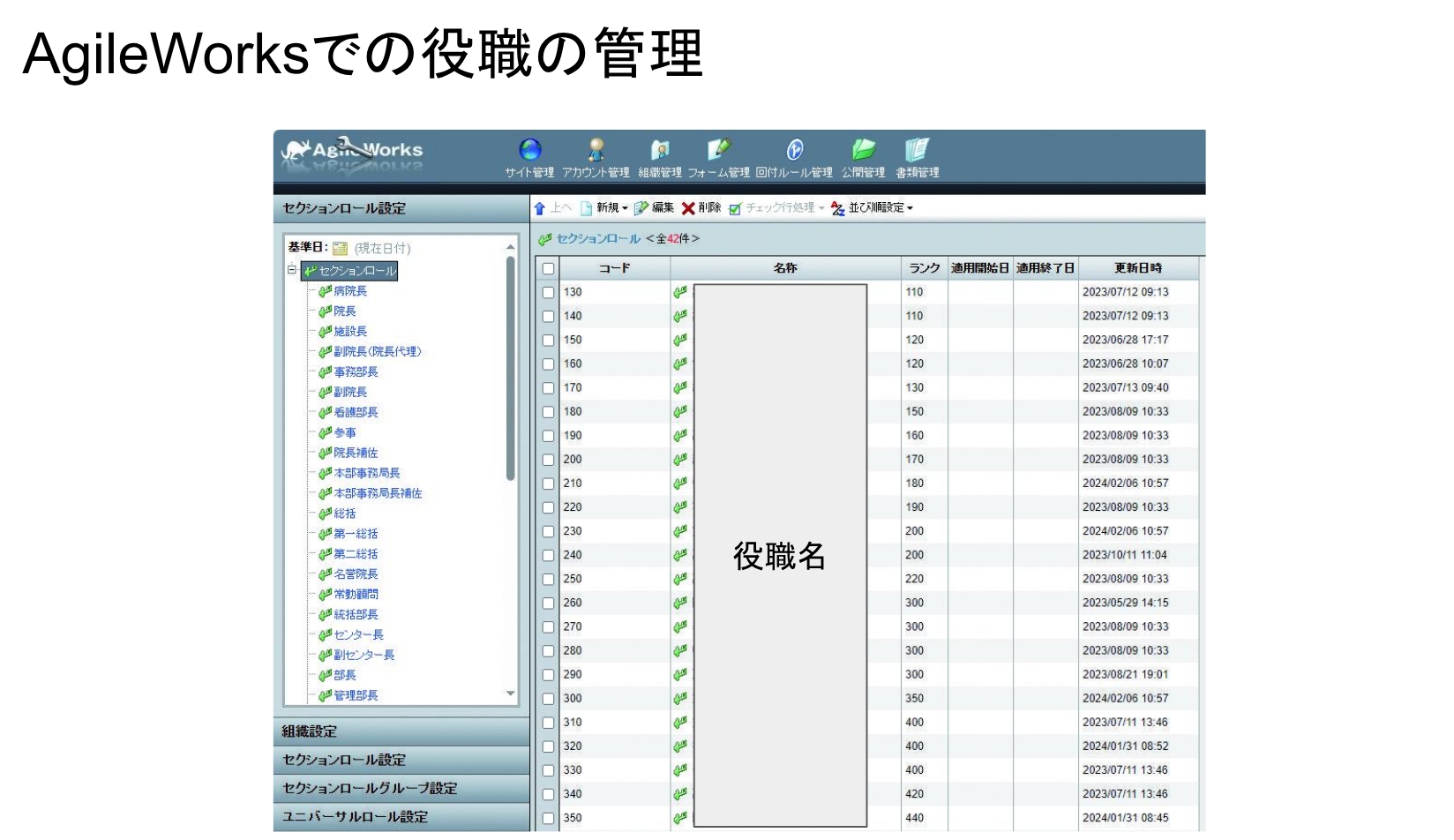This screenshot has width=1454, height=840.
Task: Open 公開管理 folder icon
Action: click(863, 149)
